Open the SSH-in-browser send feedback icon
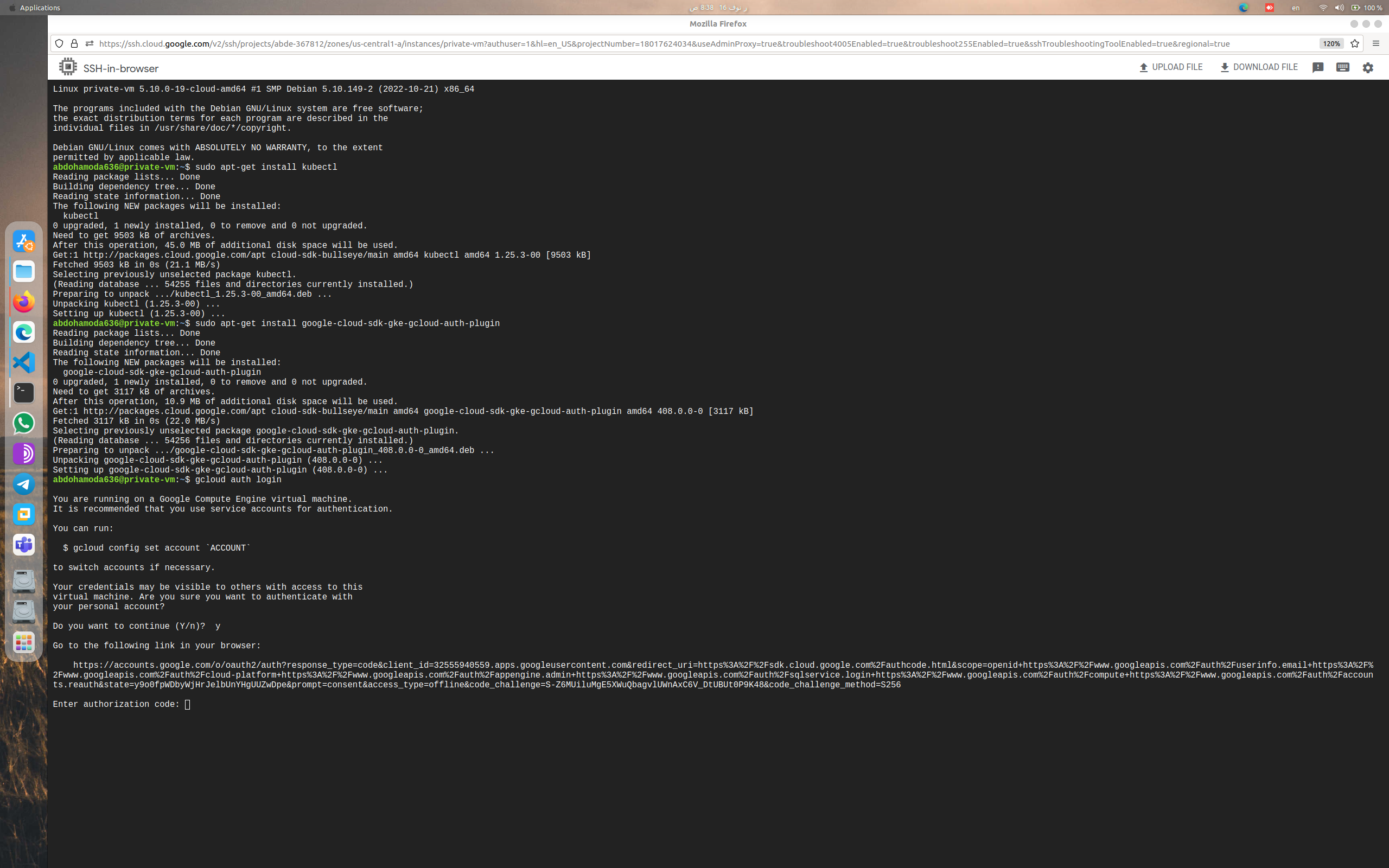 click(1317, 67)
